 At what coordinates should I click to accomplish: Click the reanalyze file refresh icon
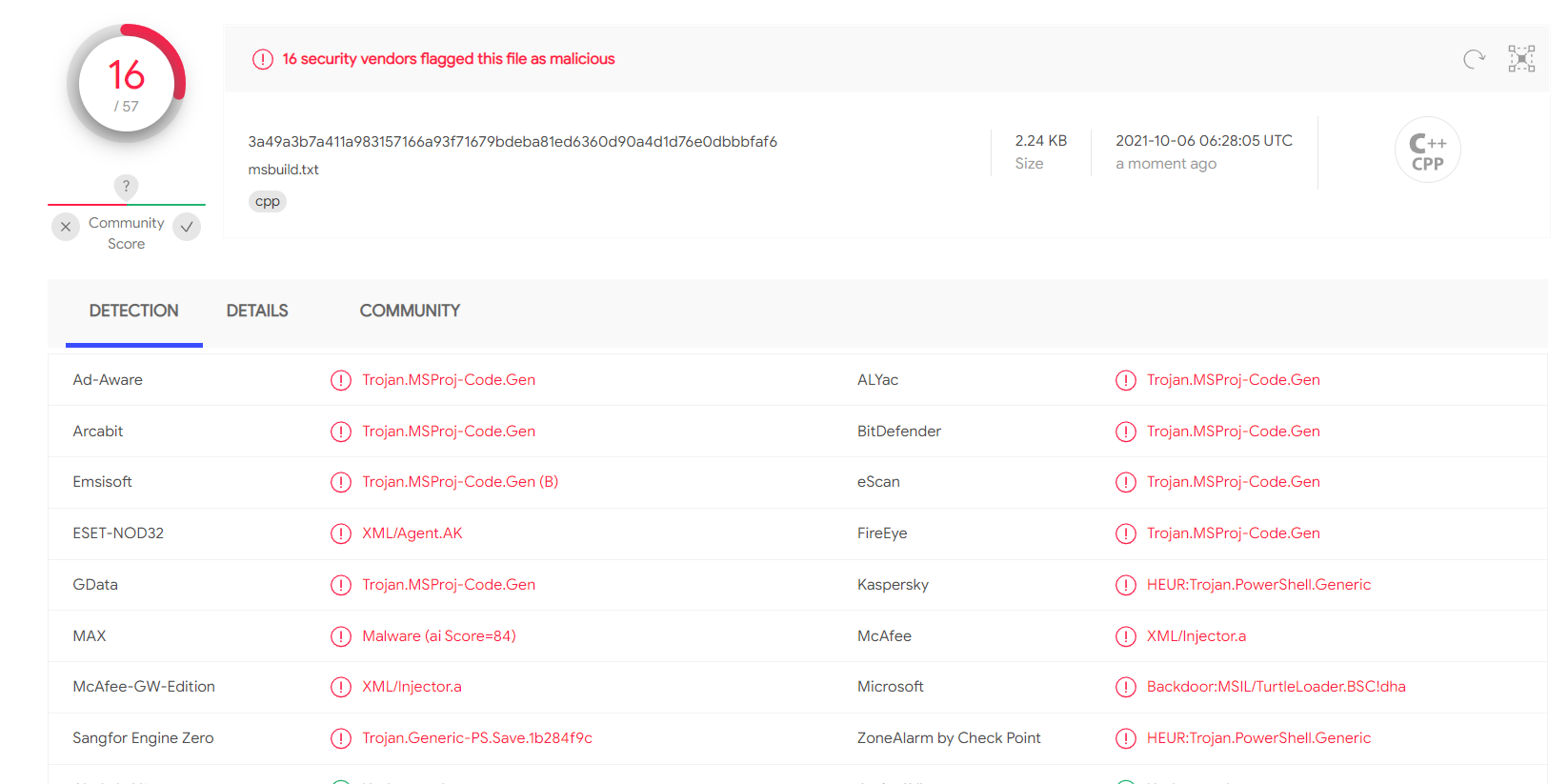click(x=1474, y=59)
